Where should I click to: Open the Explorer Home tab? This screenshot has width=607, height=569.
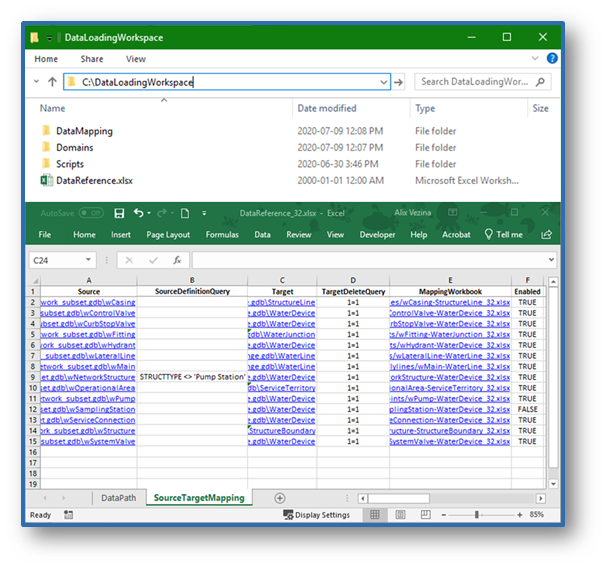coord(46,59)
